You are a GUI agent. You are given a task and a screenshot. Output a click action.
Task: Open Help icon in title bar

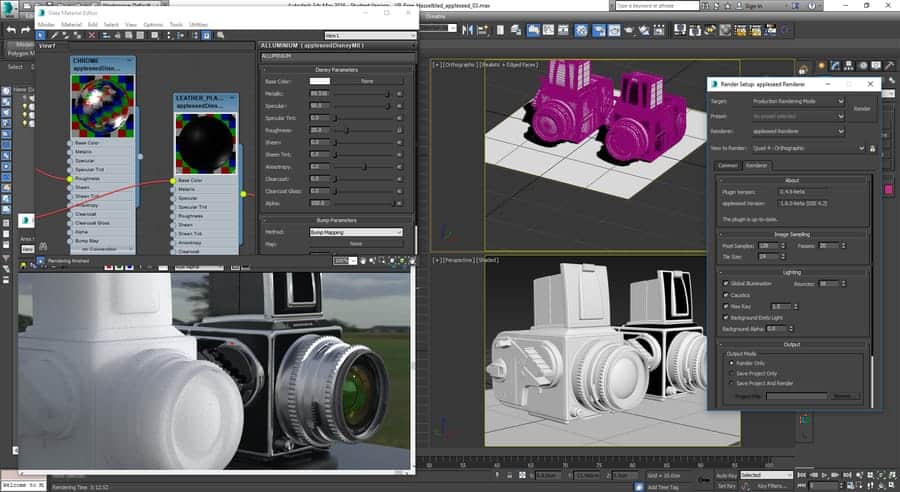(812, 5)
